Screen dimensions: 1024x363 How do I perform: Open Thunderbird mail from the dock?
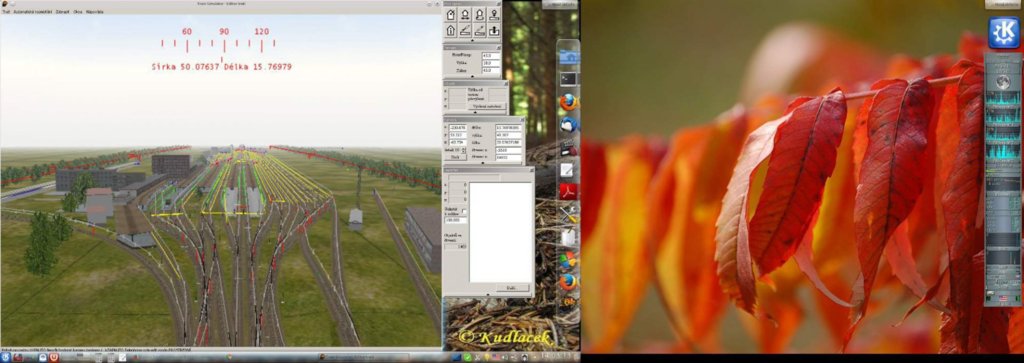click(x=569, y=125)
